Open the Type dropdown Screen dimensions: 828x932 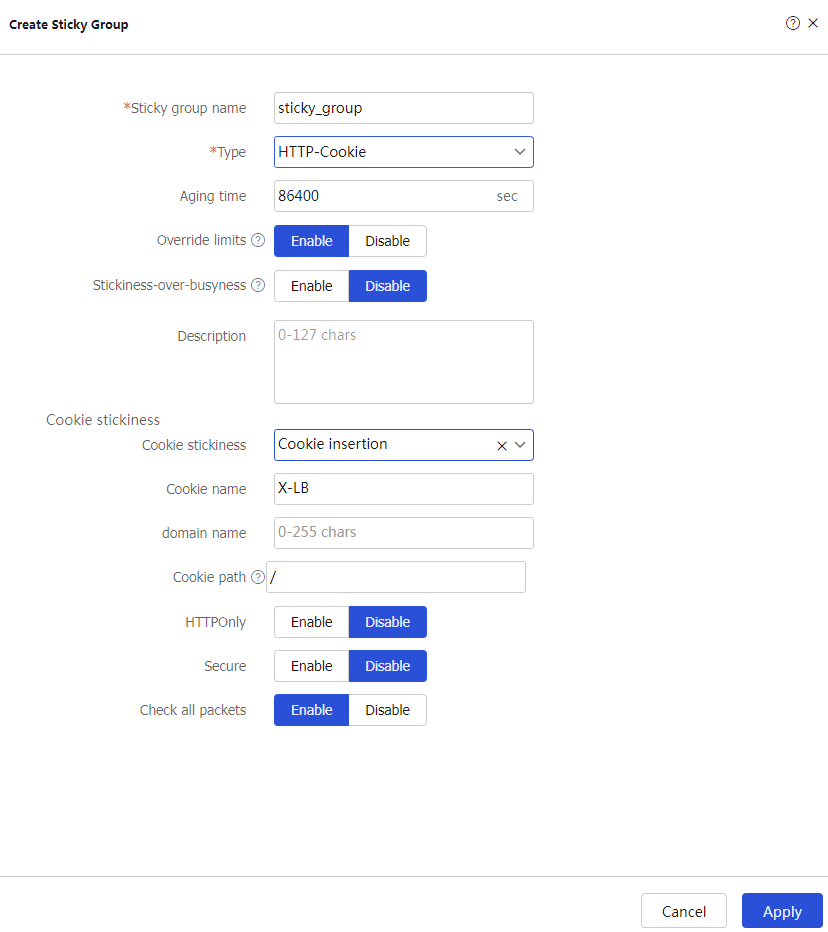point(403,152)
